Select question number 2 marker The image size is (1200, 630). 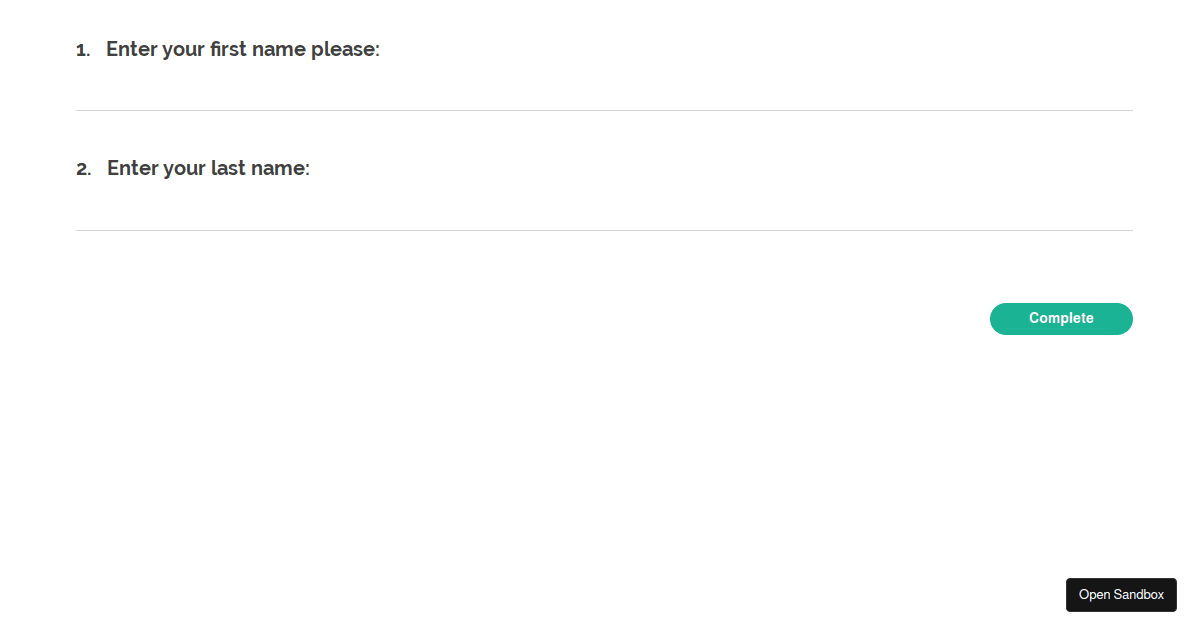coord(83,169)
